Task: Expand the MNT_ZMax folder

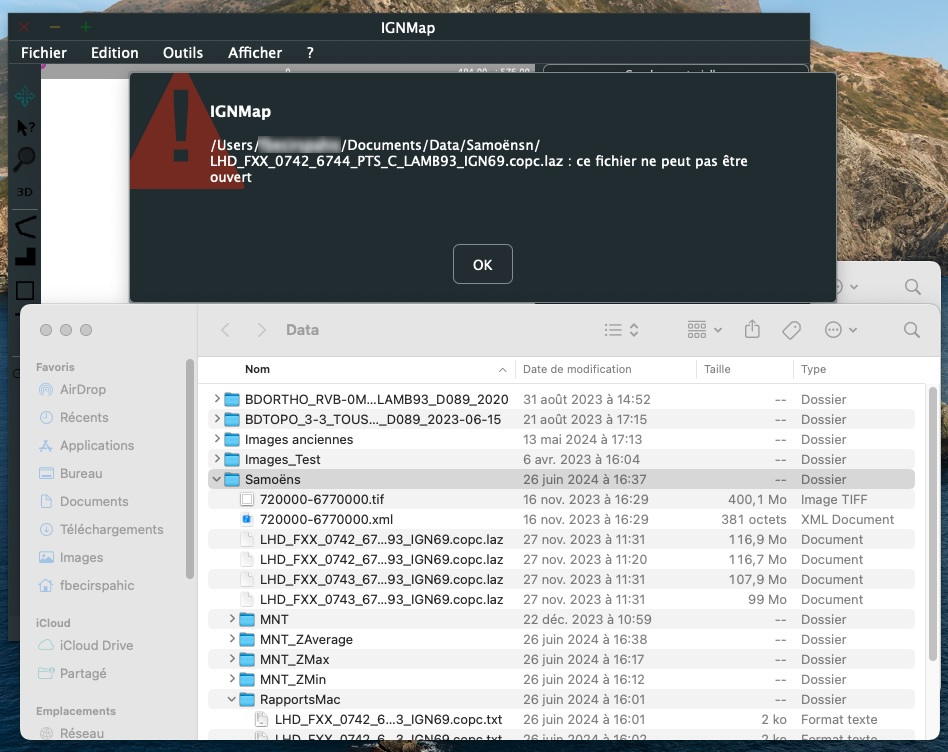Action: tap(232, 659)
